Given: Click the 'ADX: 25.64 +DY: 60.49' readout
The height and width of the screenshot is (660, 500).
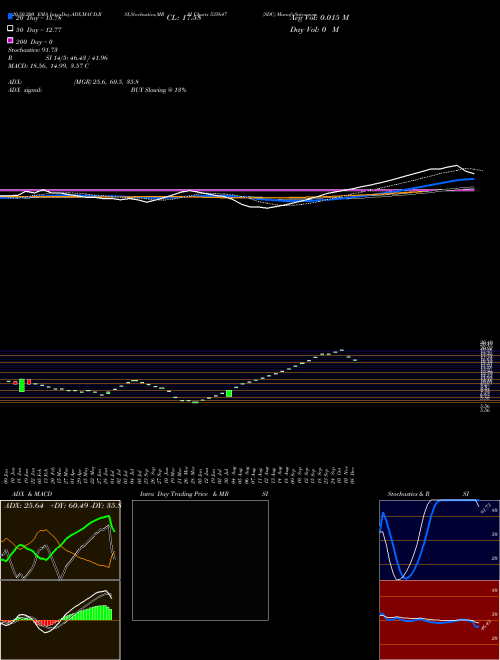Looking at the screenshot, I should [46, 506].
